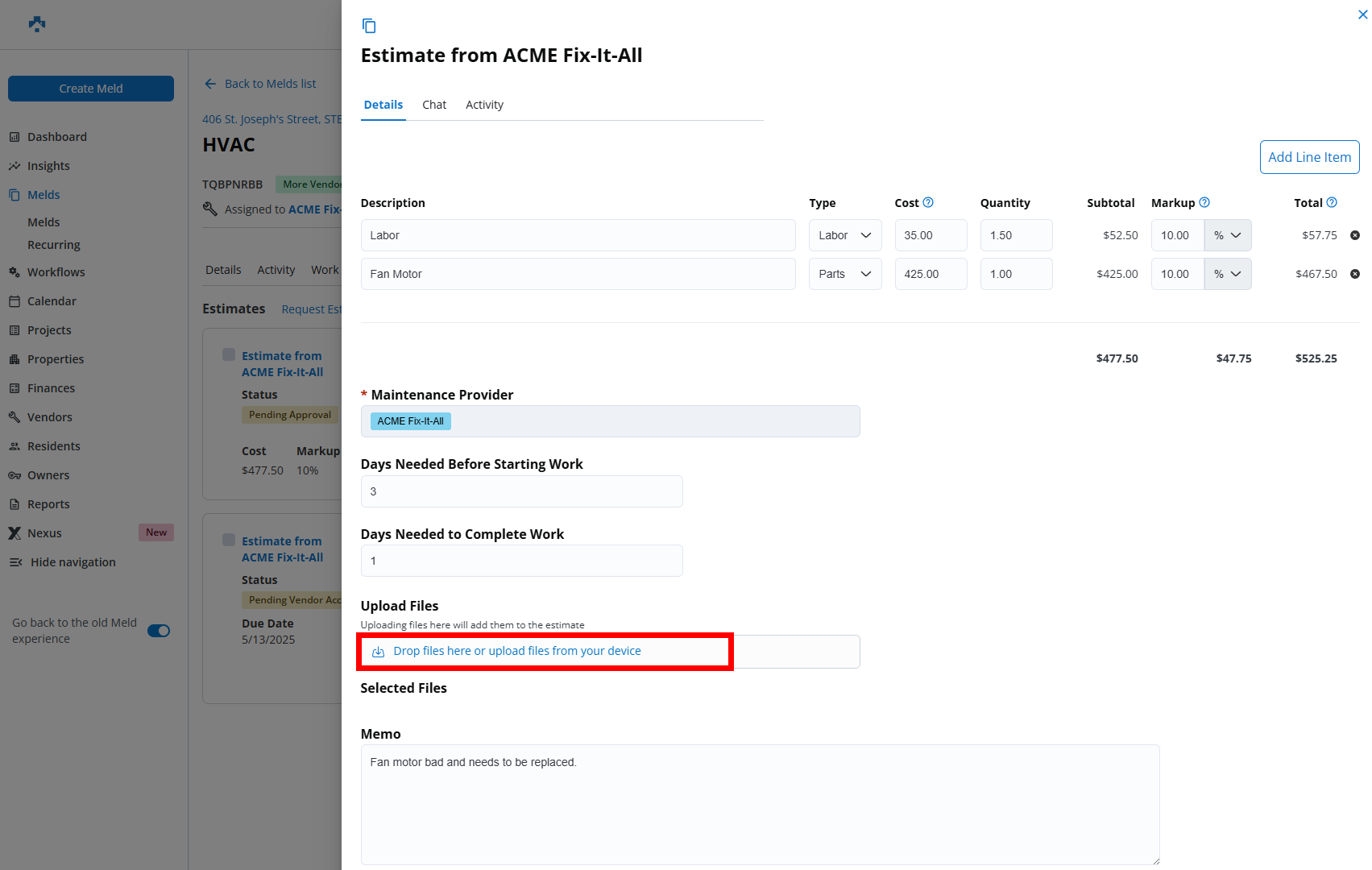Viewport: 1372px width, 870px height.
Task: Click the Markup help info icon
Action: [x=1204, y=202]
